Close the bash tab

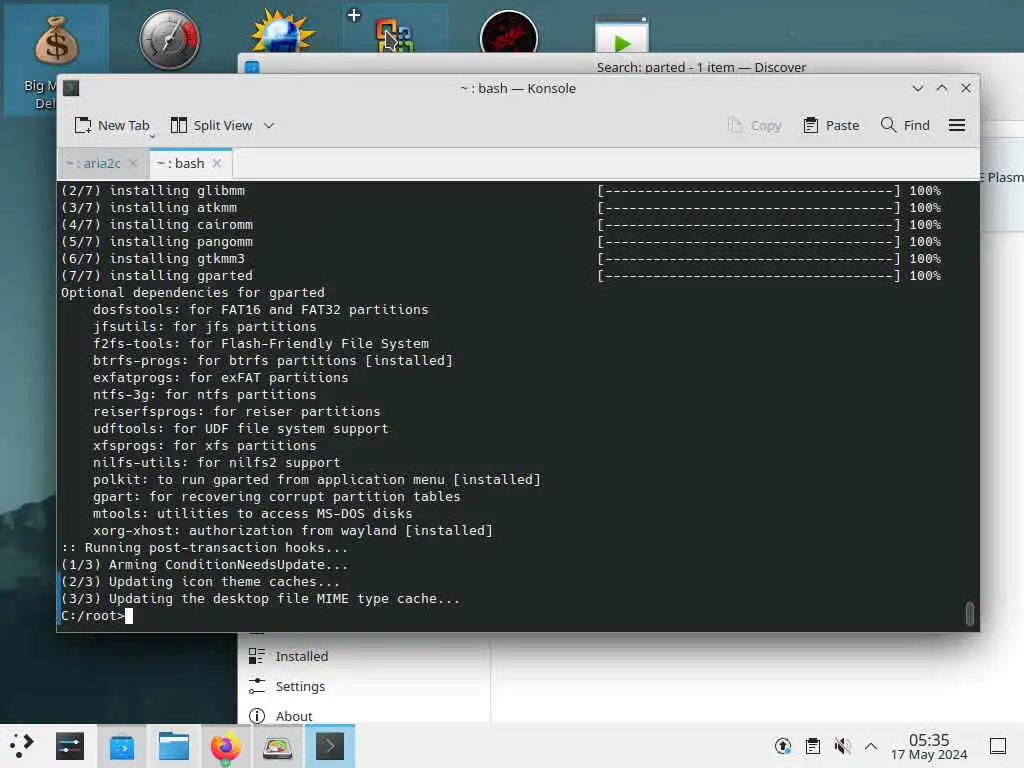click(x=217, y=163)
